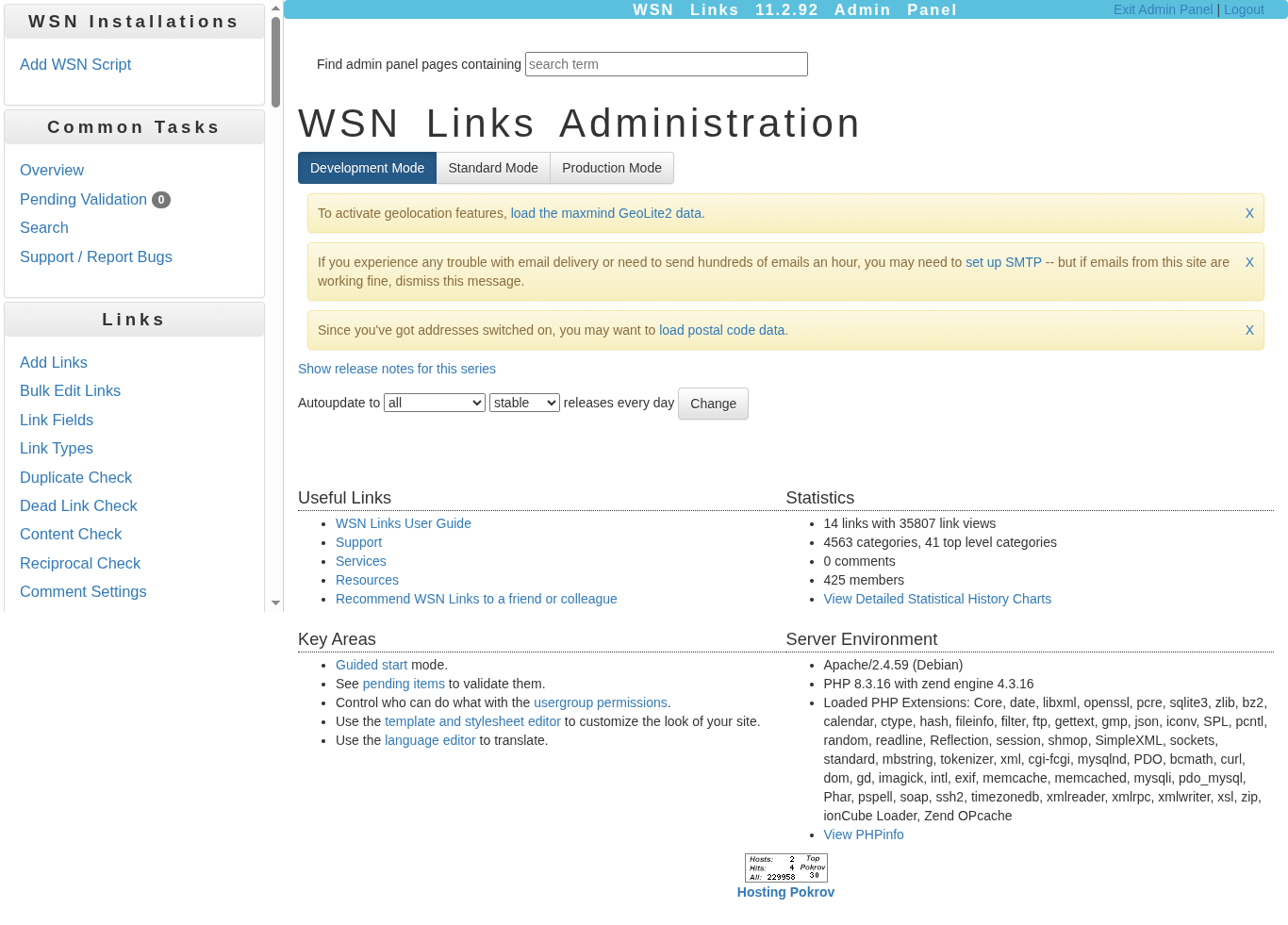Open the Support useful link
The height and width of the screenshot is (925, 1288).
click(359, 542)
